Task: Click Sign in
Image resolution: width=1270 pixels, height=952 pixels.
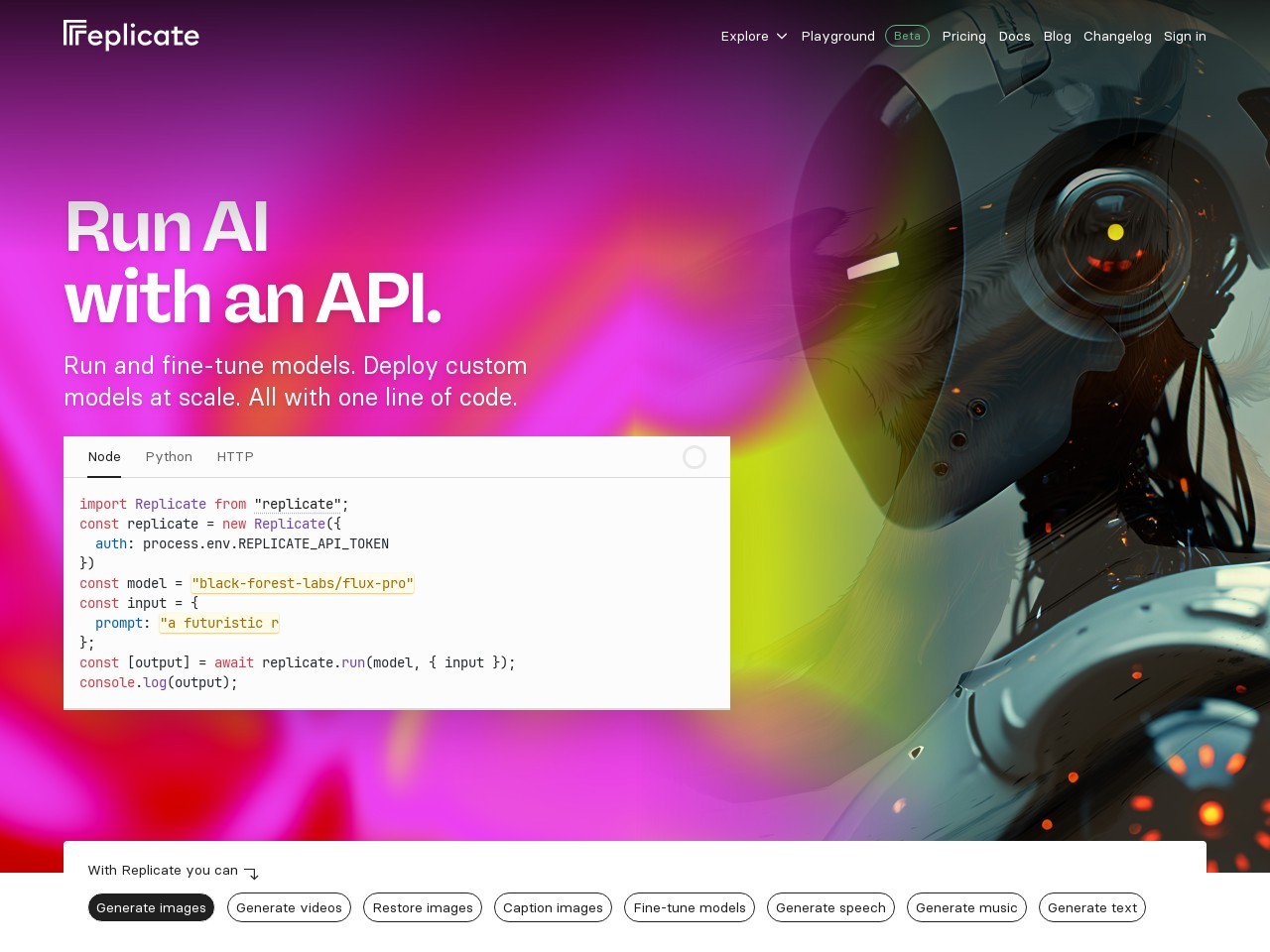Action: pos(1185,37)
